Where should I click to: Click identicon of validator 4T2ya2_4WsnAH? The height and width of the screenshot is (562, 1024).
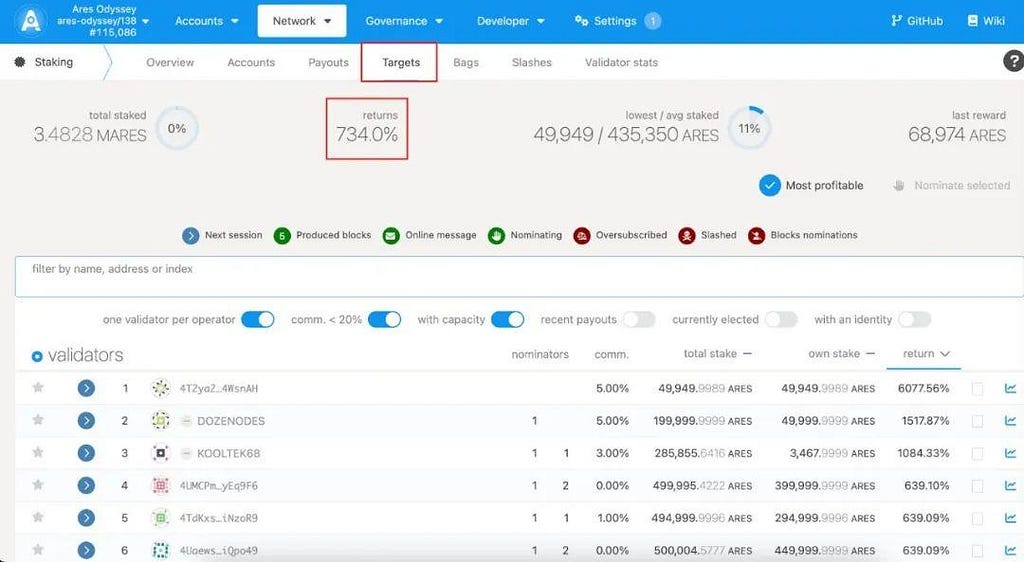point(160,388)
